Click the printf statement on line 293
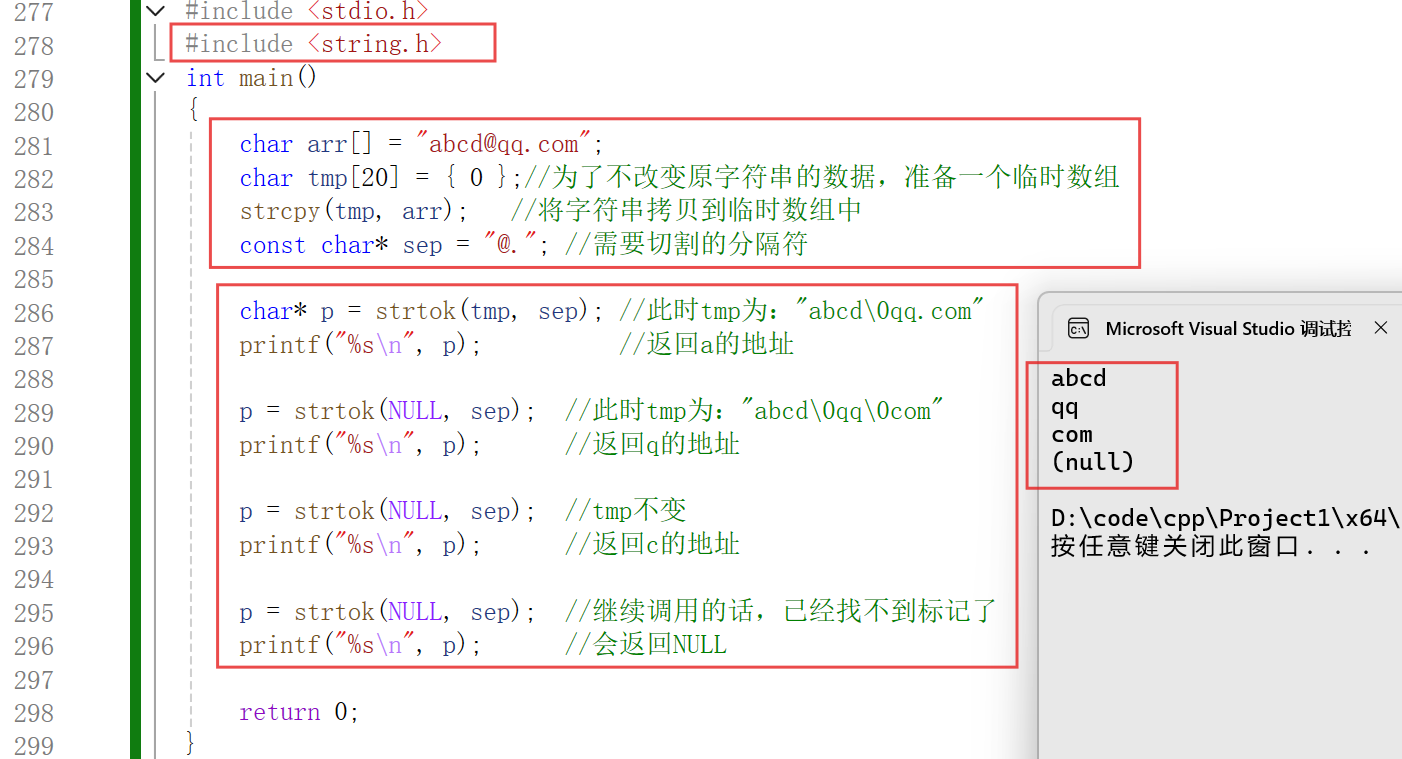This screenshot has width=1402, height=759. (361, 545)
